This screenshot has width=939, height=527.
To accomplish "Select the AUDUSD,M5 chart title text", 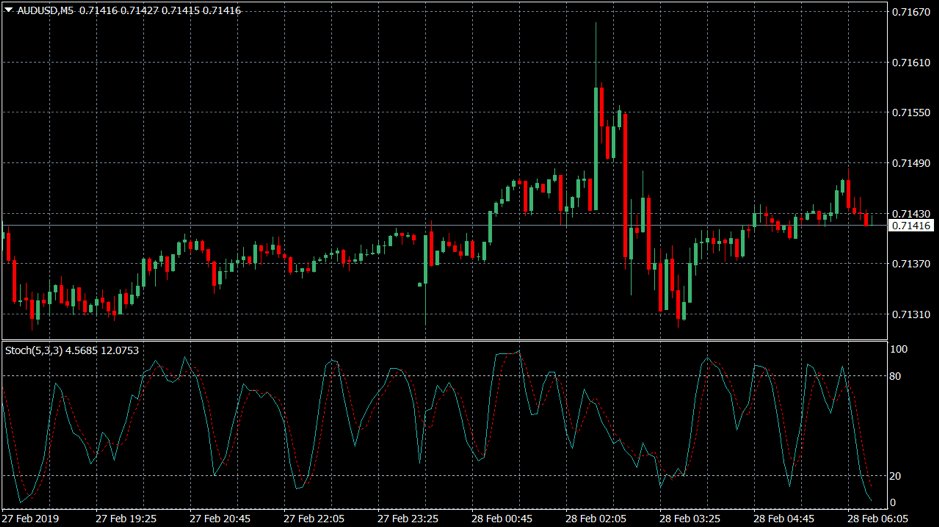I will (46, 10).
